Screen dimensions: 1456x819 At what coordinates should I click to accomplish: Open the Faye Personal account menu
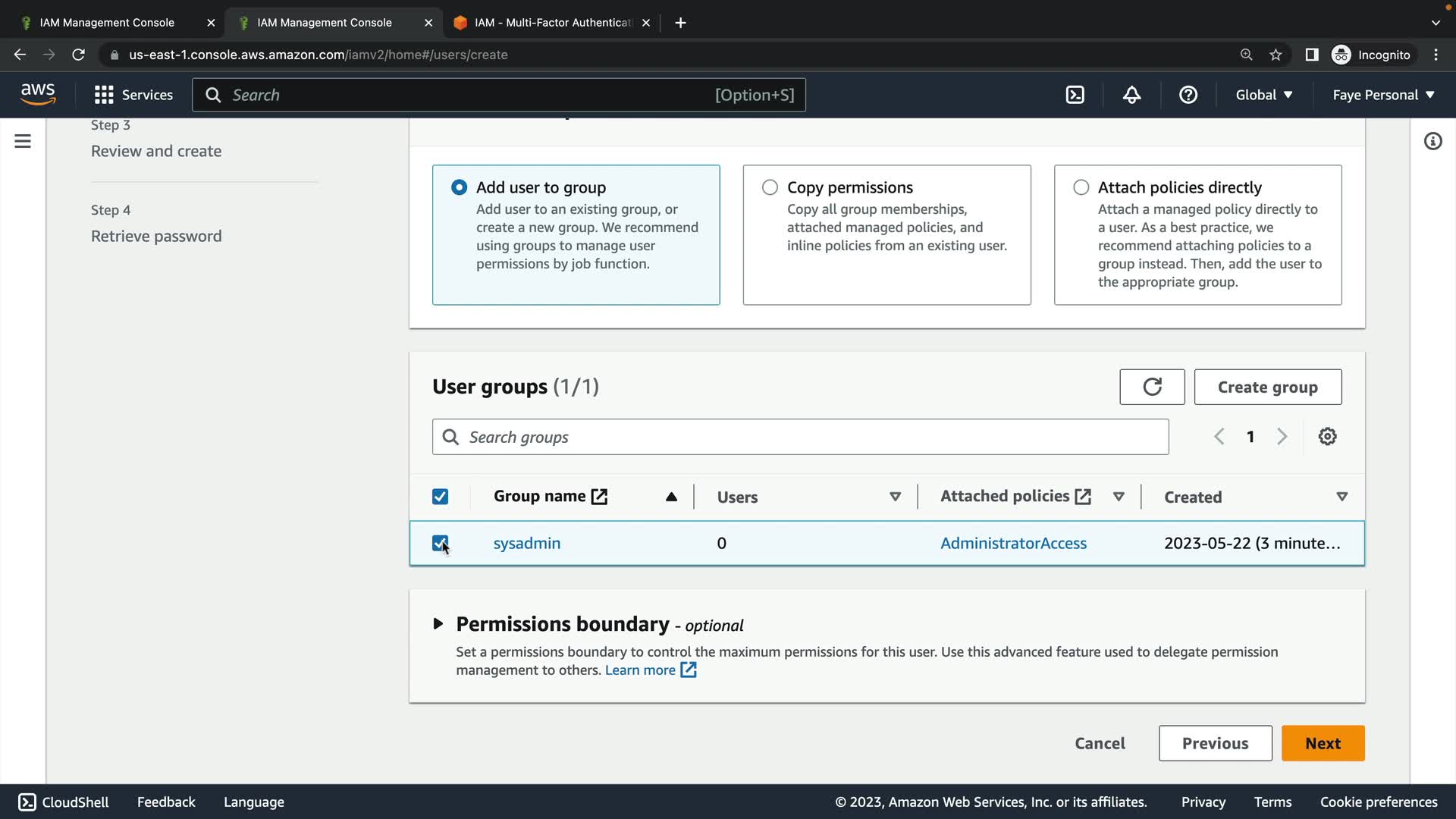click(1383, 95)
